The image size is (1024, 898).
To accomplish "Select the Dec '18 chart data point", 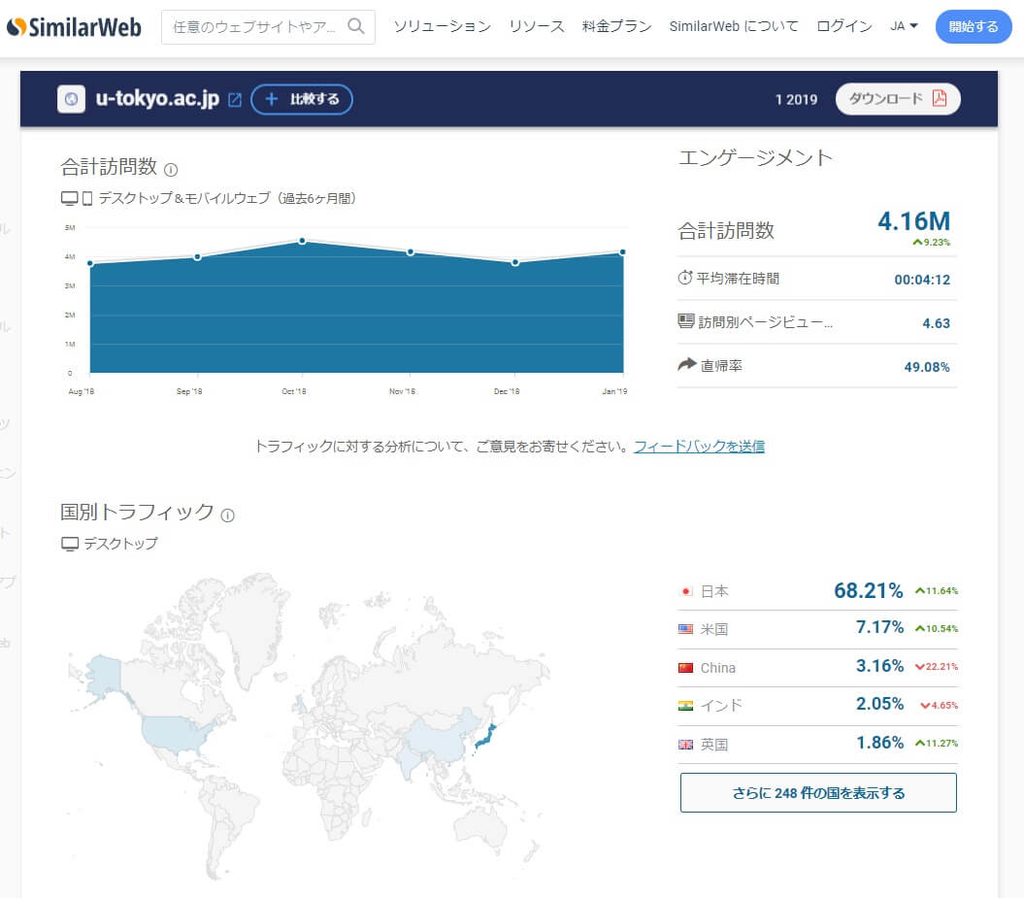I will (515, 262).
